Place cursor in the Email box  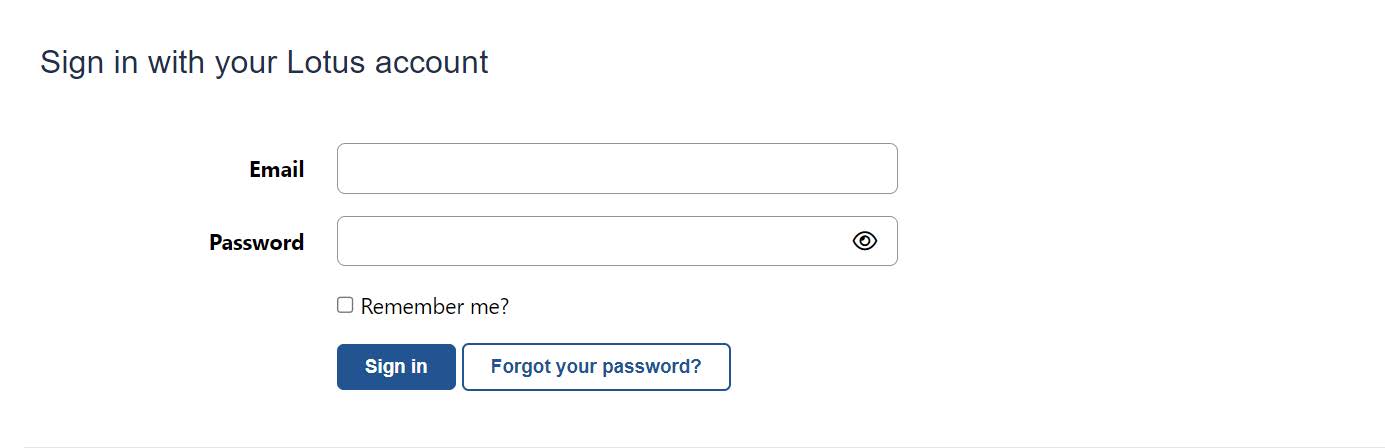[617, 169]
